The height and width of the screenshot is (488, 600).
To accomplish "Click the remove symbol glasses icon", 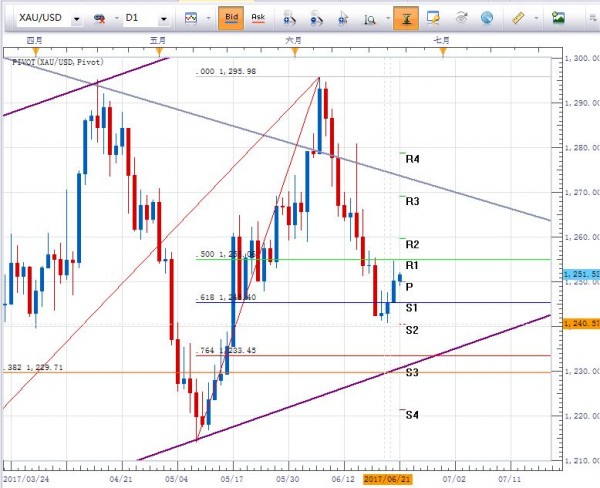I will click(x=99, y=18).
